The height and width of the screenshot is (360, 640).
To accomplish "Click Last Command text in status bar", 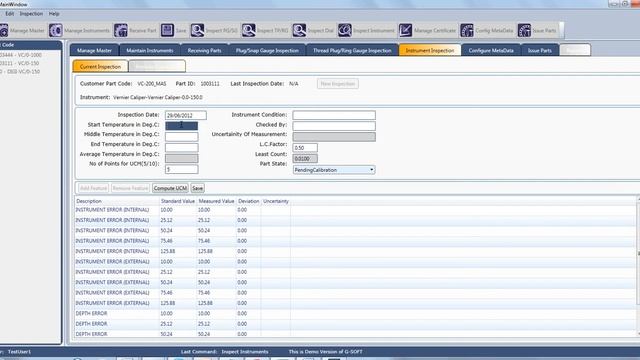I will pyautogui.click(x=199, y=351).
